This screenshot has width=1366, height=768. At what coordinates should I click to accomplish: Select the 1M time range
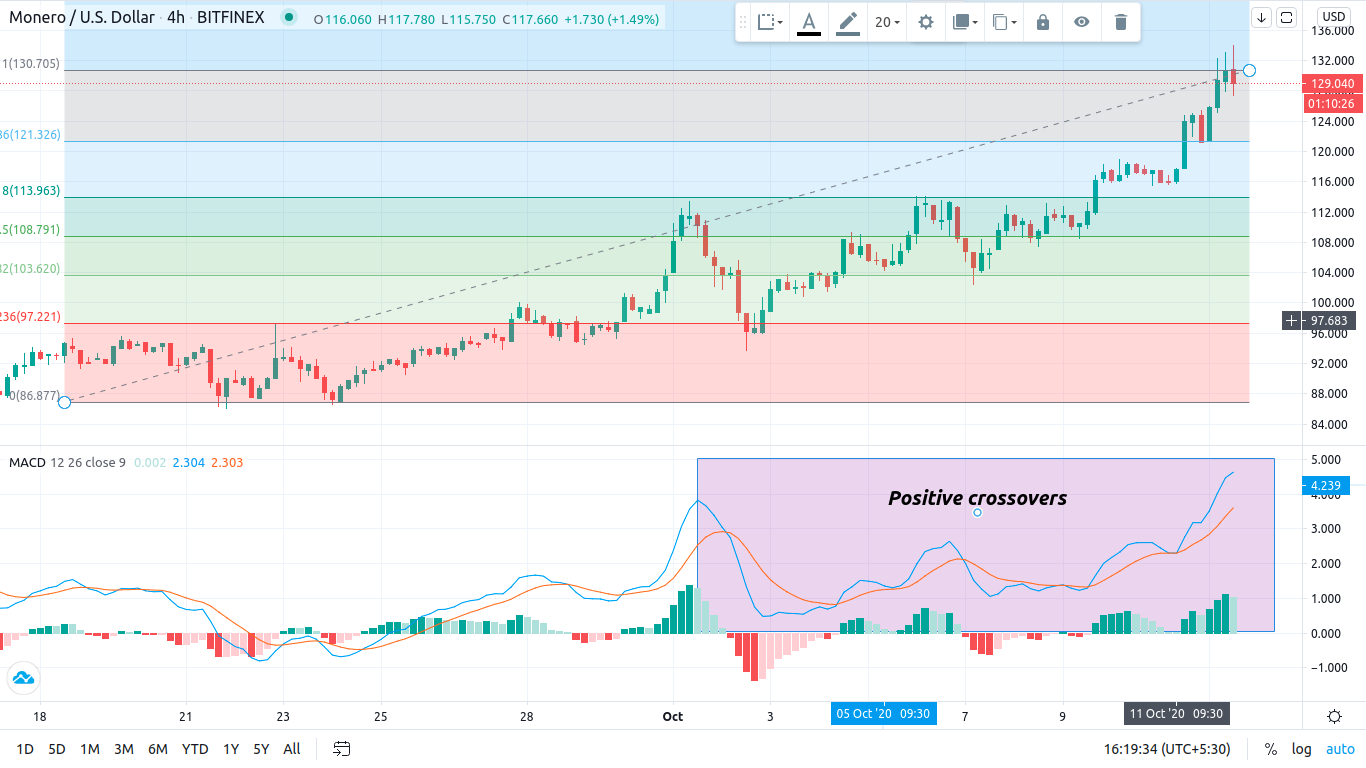click(x=90, y=749)
